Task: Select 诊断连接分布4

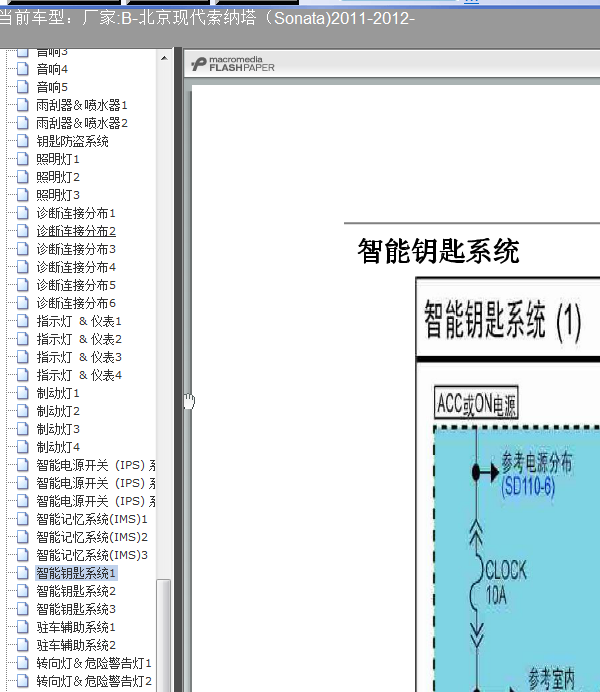Action: [76, 267]
